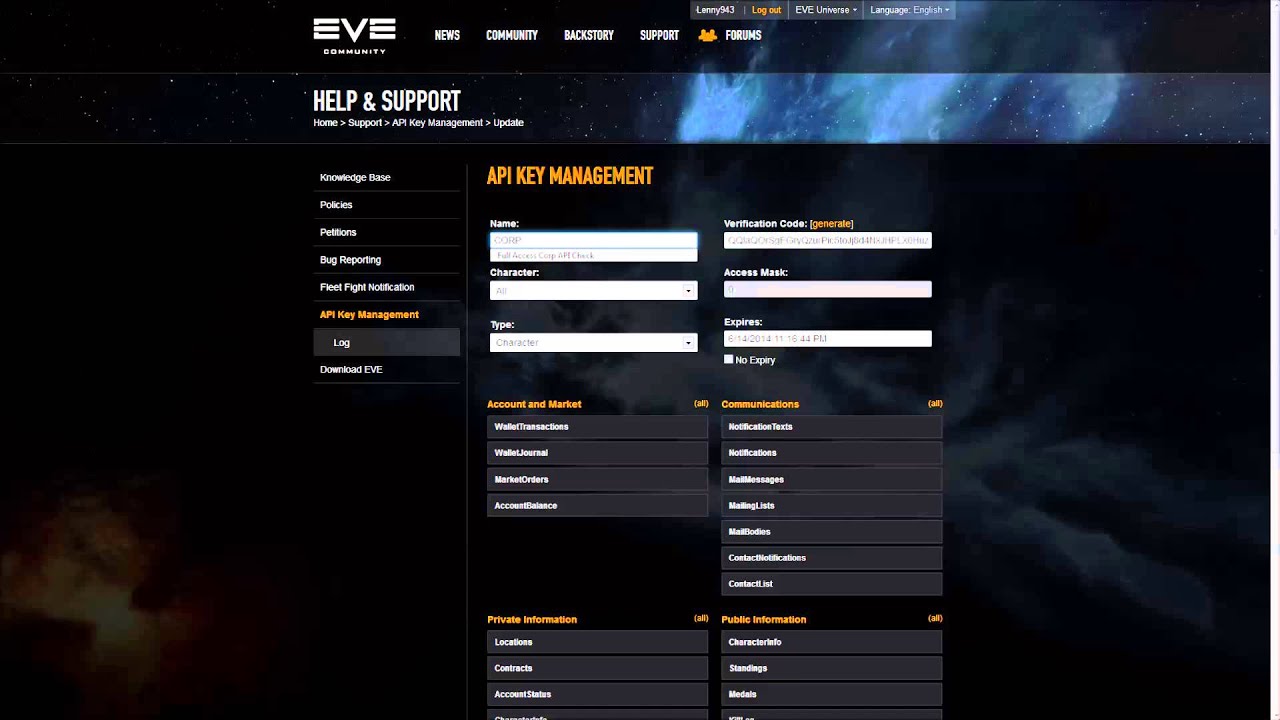Toggle MailMessages permission
The height and width of the screenshot is (720, 1280).
[x=831, y=480]
